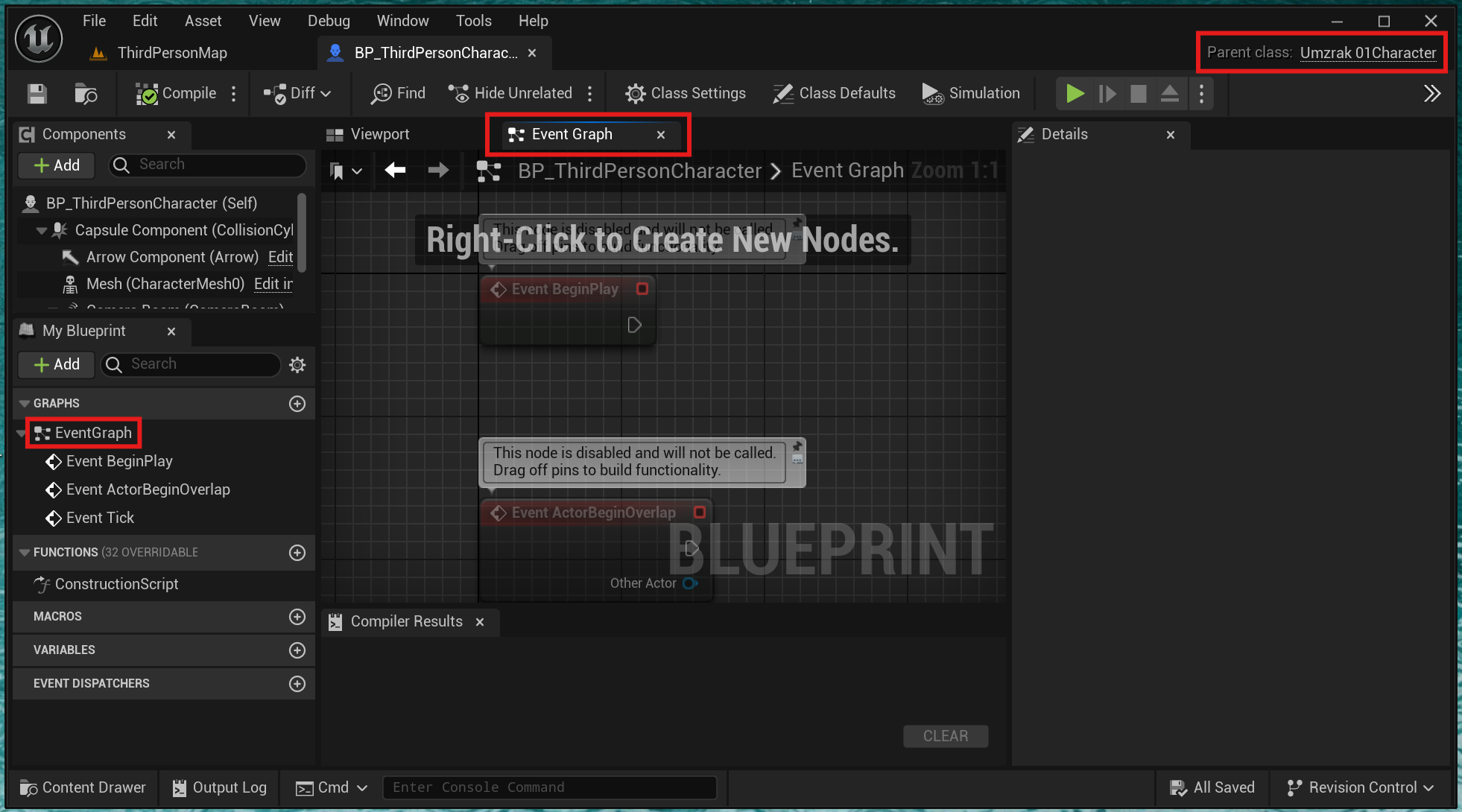Add new item in My Blueprint
The width and height of the screenshot is (1462, 812).
pyautogui.click(x=57, y=364)
